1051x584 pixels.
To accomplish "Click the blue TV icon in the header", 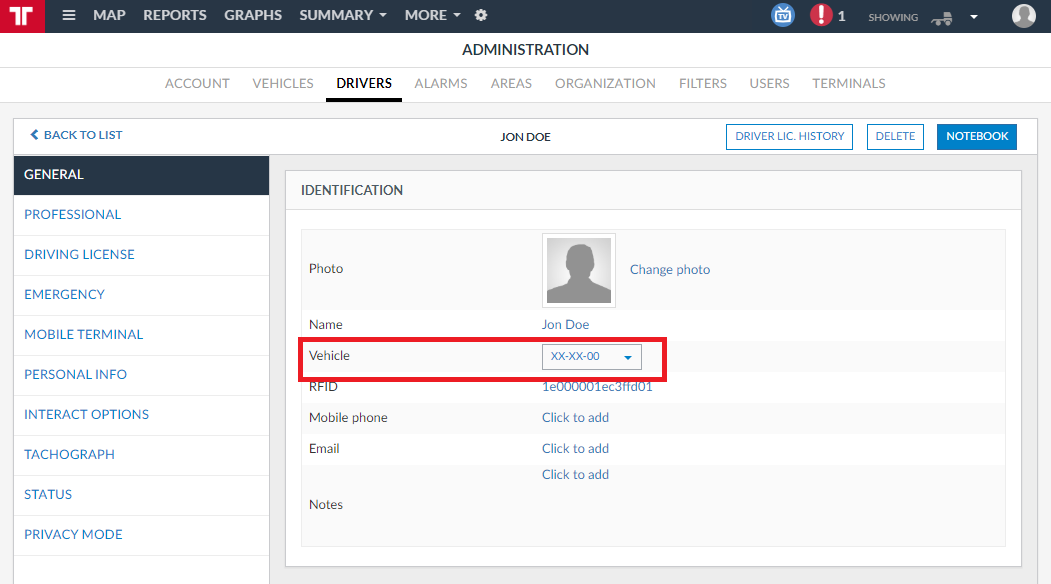I will point(782,15).
